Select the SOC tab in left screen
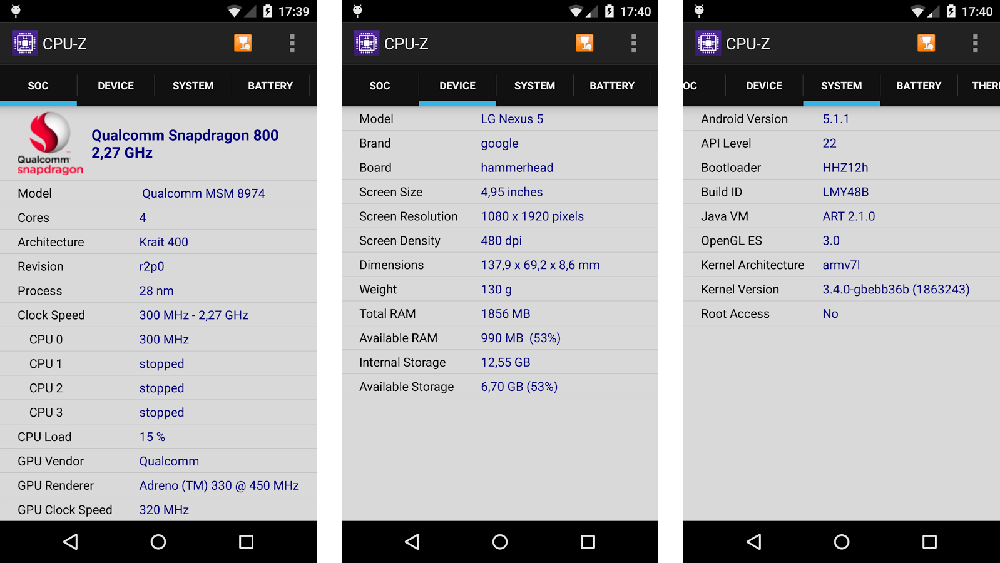The image size is (1000, 563). pyautogui.click(x=38, y=85)
